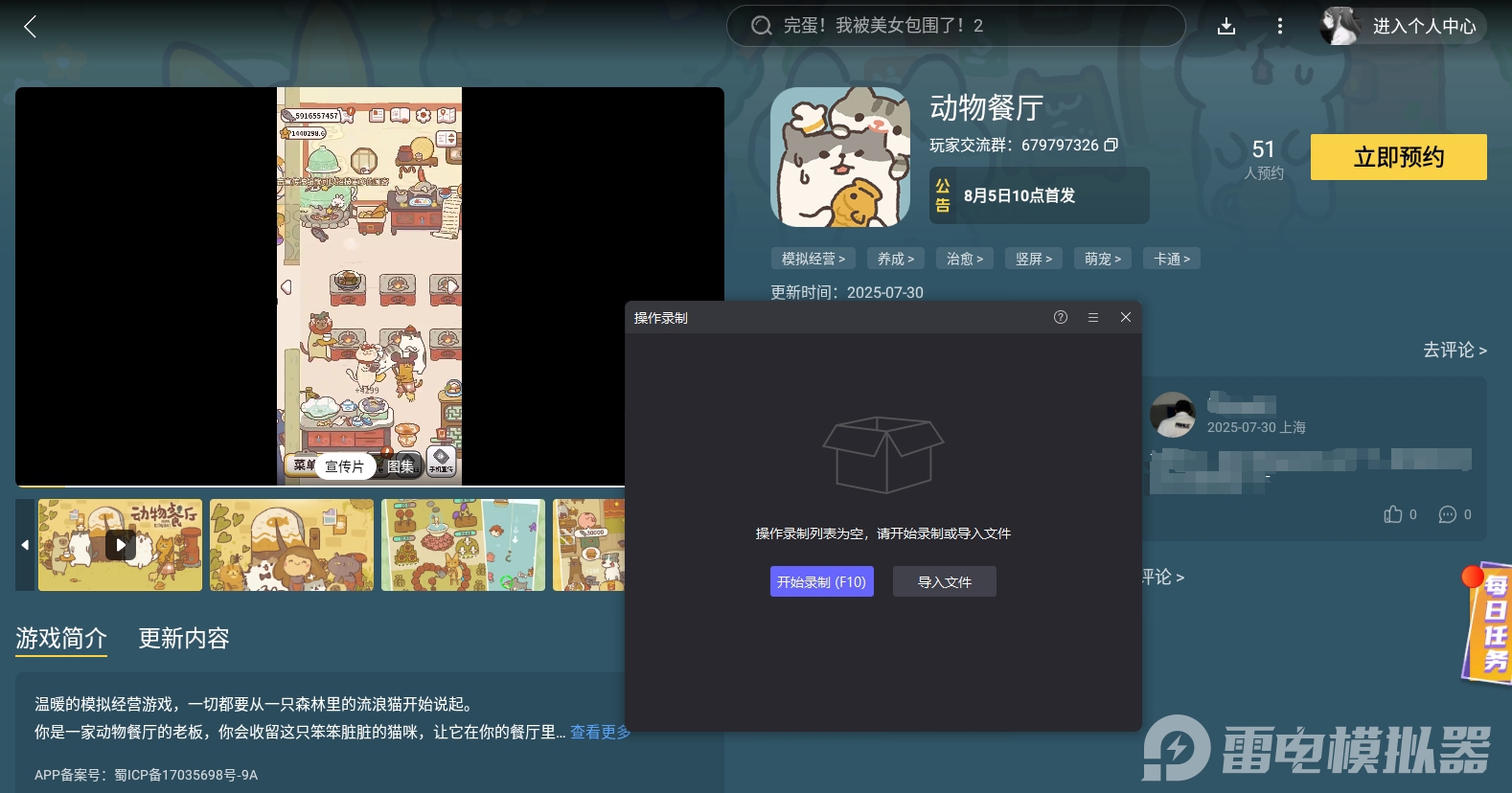Expand description with 查看更多
The height and width of the screenshot is (793, 1512).
click(x=601, y=732)
